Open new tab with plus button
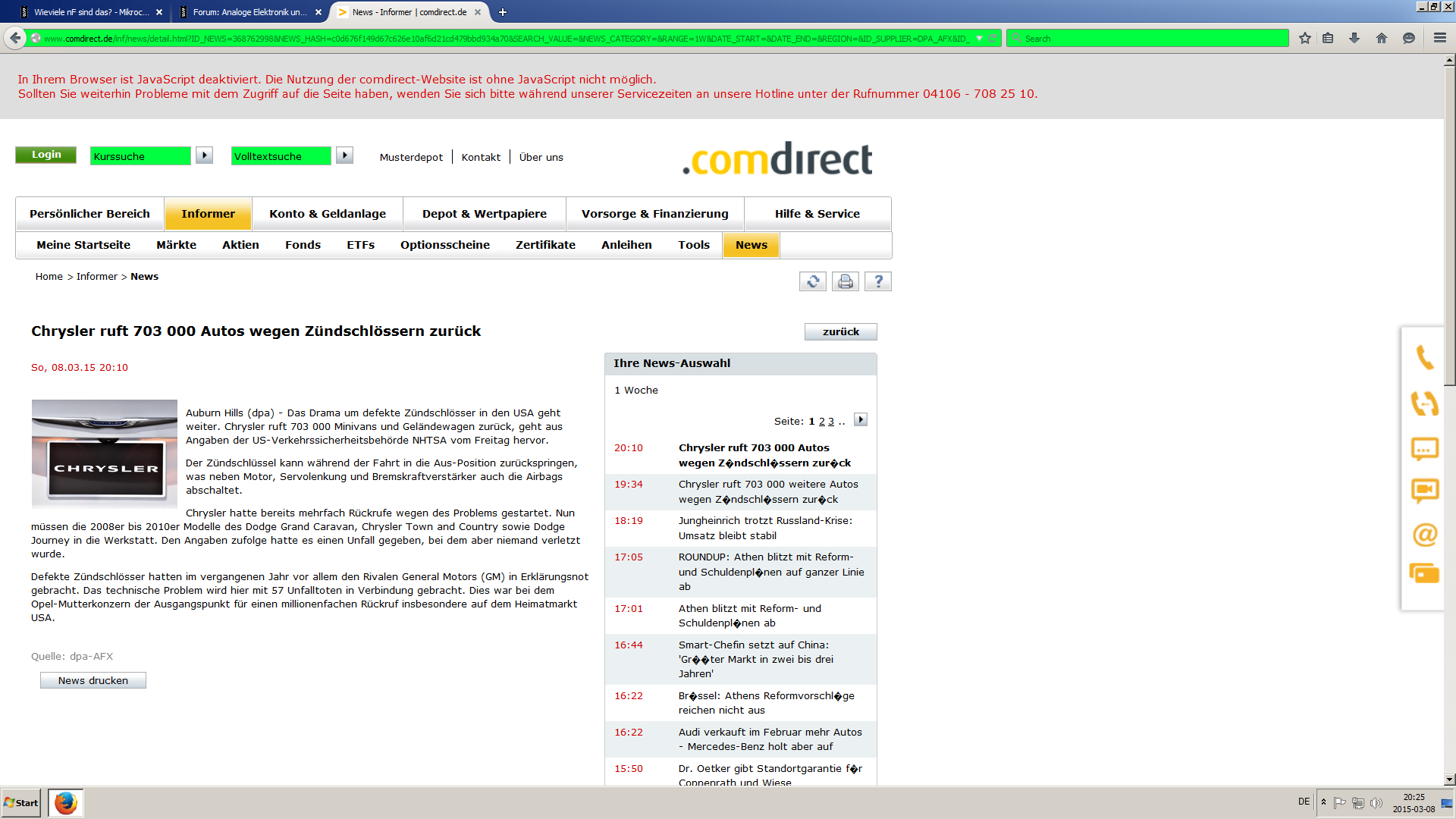 (x=502, y=12)
